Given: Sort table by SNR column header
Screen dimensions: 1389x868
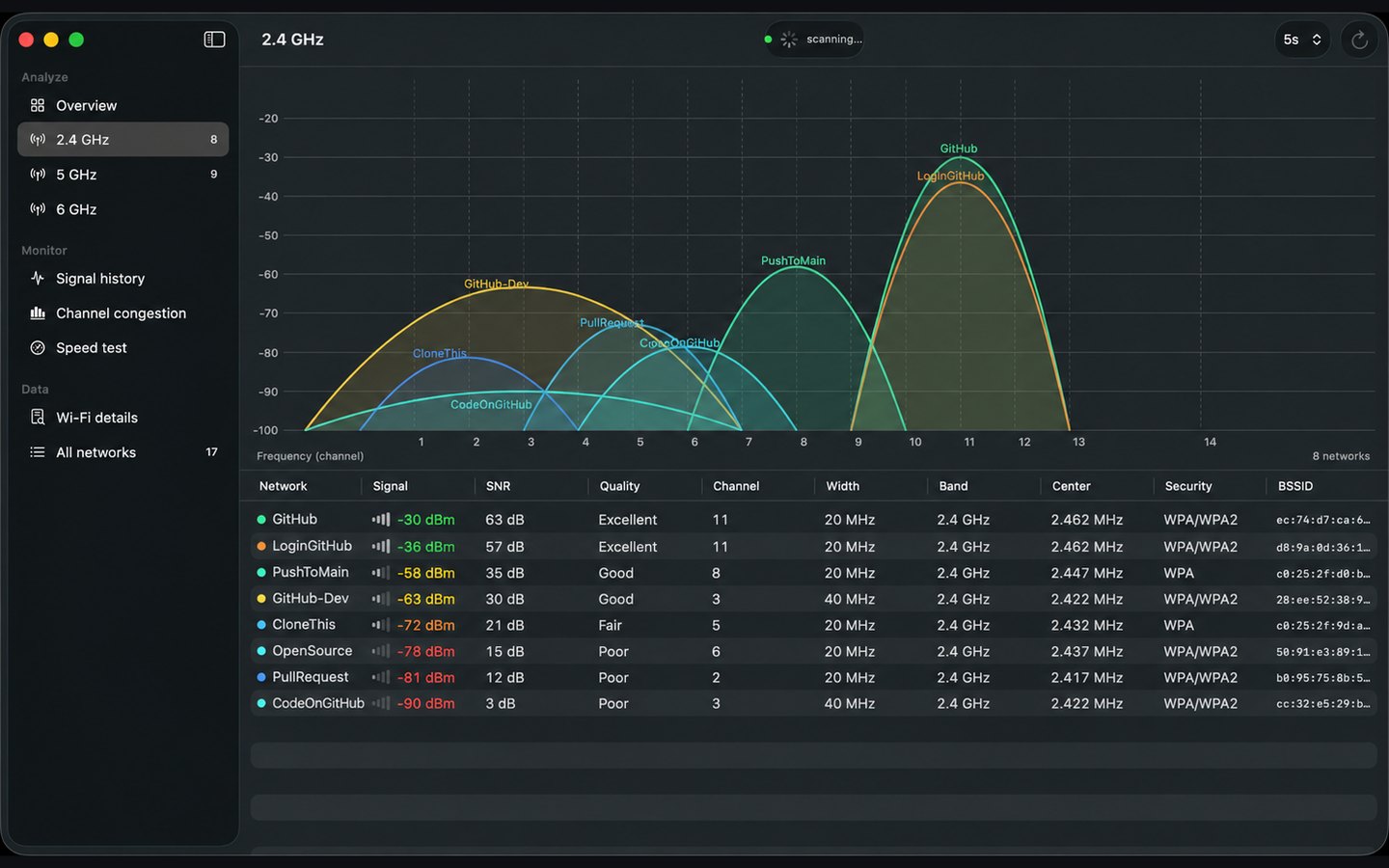Looking at the screenshot, I should pos(498,486).
